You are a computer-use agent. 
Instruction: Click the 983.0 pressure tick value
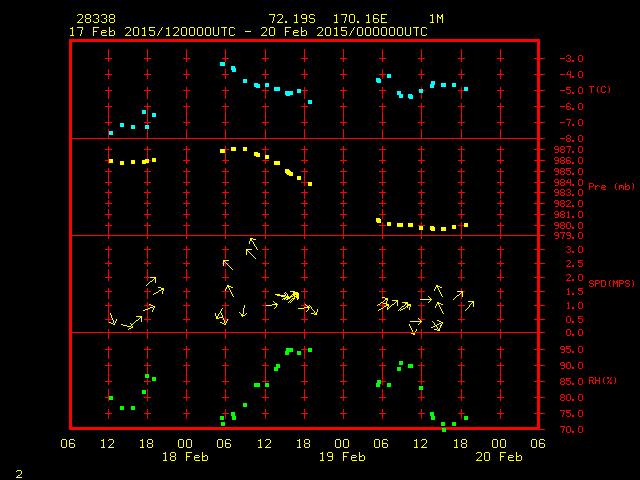point(569,193)
